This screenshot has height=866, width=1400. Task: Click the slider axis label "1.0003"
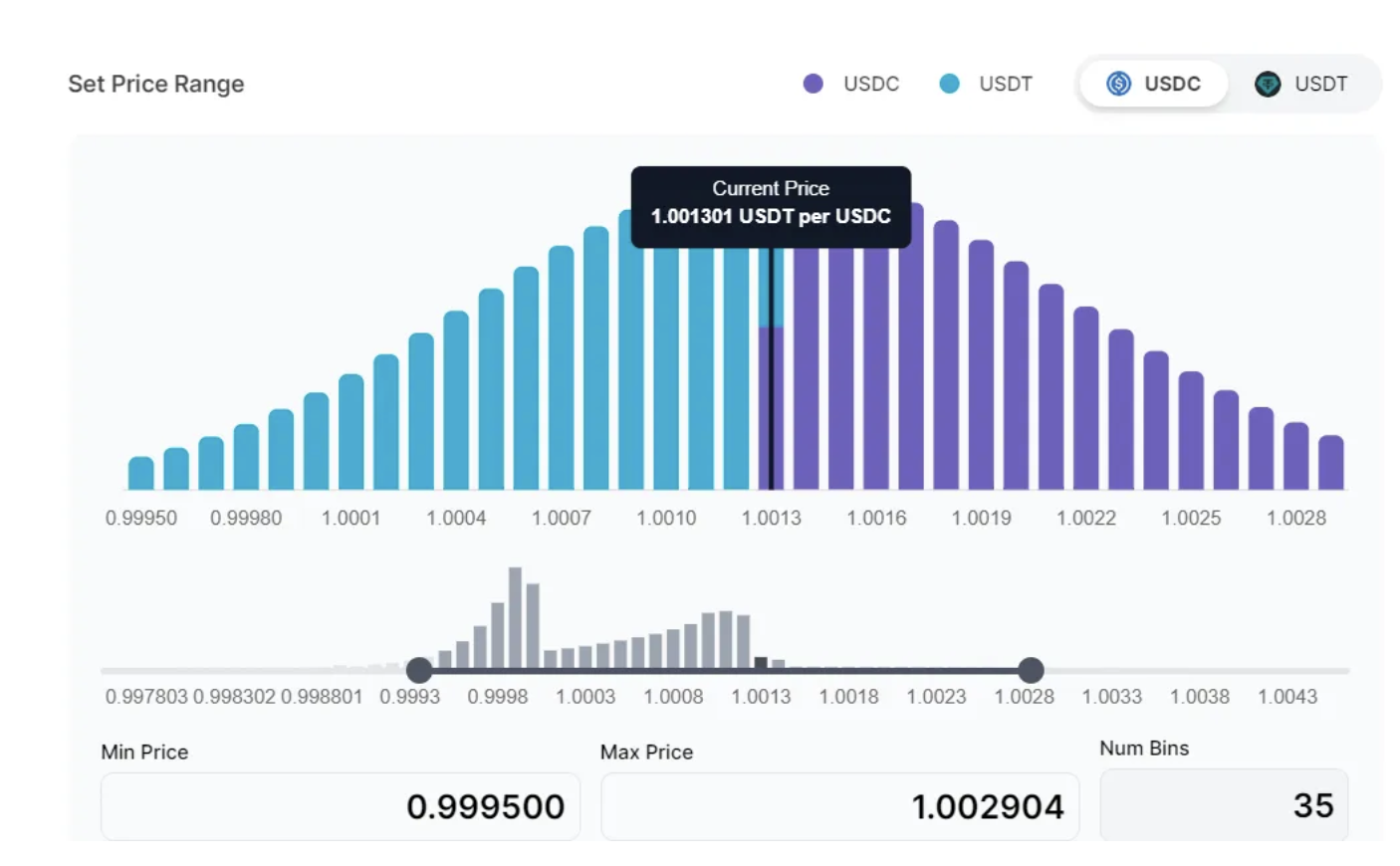[585, 697]
